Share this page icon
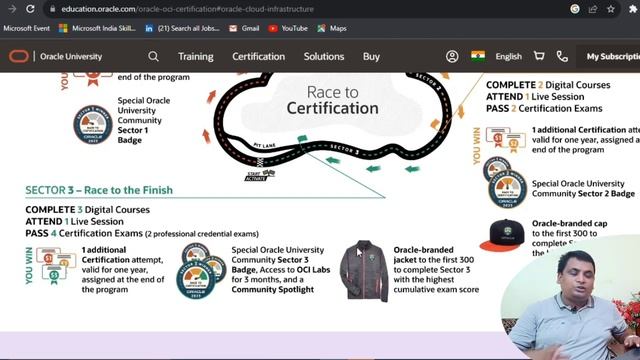 click(x=593, y=9)
